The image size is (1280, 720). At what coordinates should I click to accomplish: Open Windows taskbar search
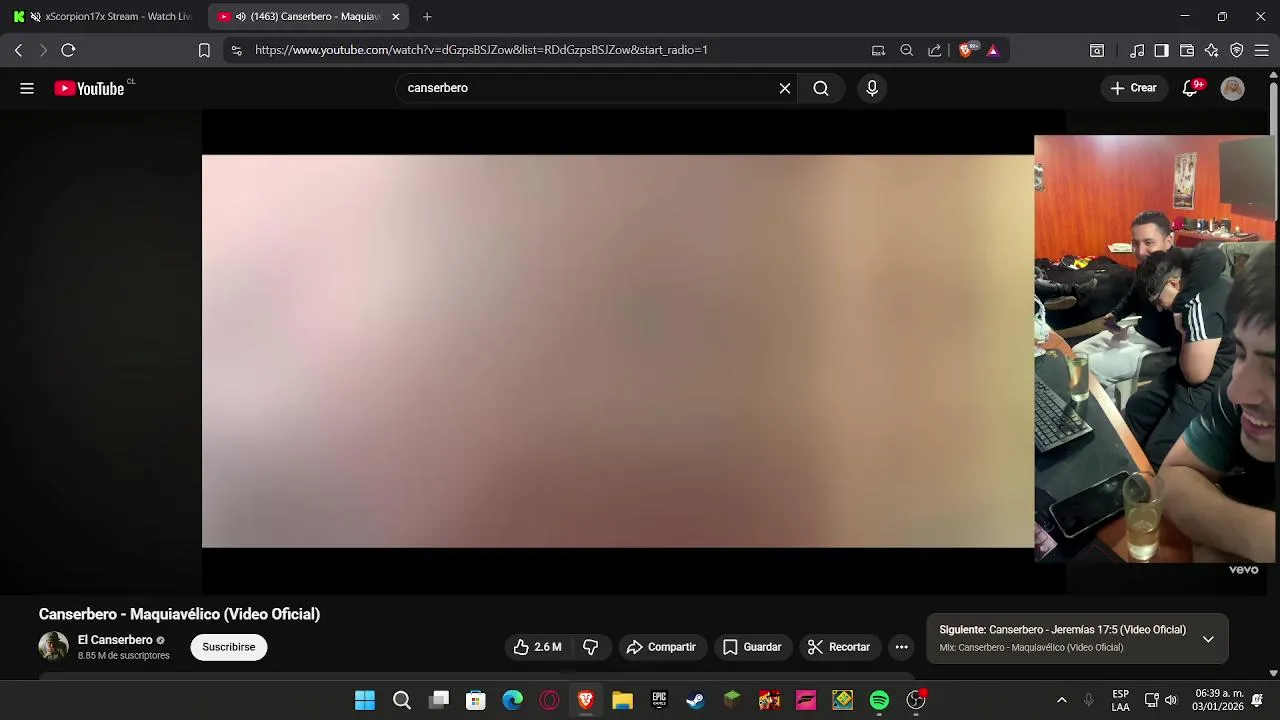point(402,700)
